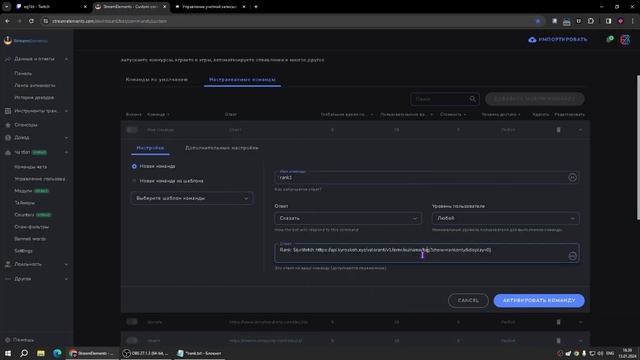Toggle switch on the last command row
640x360 pixels.
click(x=132, y=340)
